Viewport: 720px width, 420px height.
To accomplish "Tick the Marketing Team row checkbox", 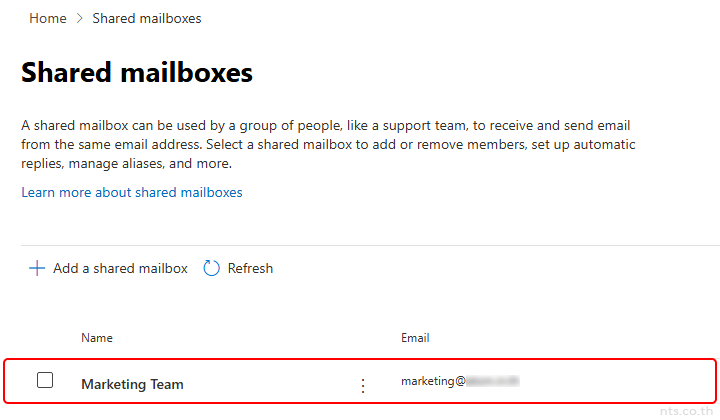I will tap(45, 380).
